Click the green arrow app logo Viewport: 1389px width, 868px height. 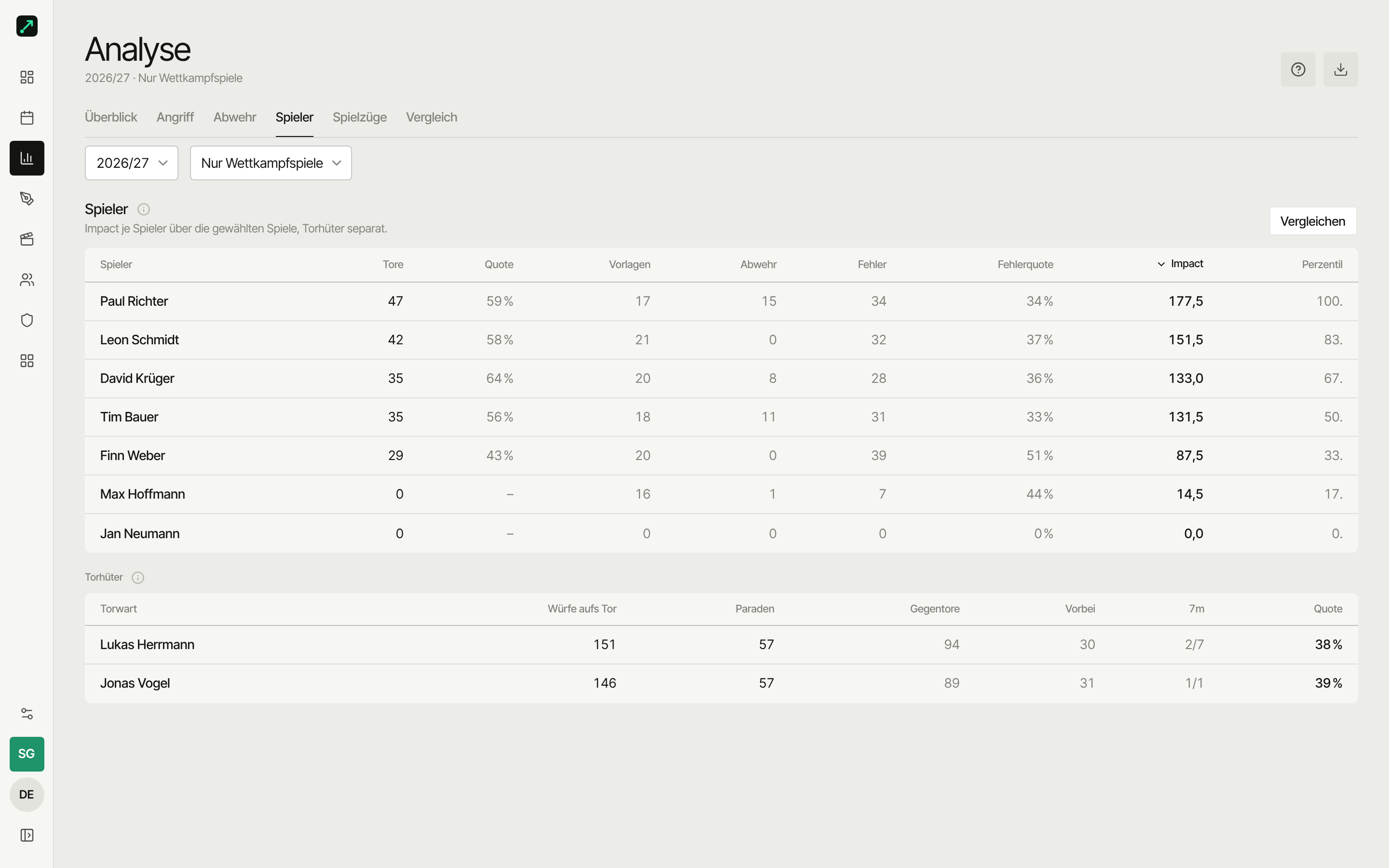pyautogui.click(x=27, y=27)
